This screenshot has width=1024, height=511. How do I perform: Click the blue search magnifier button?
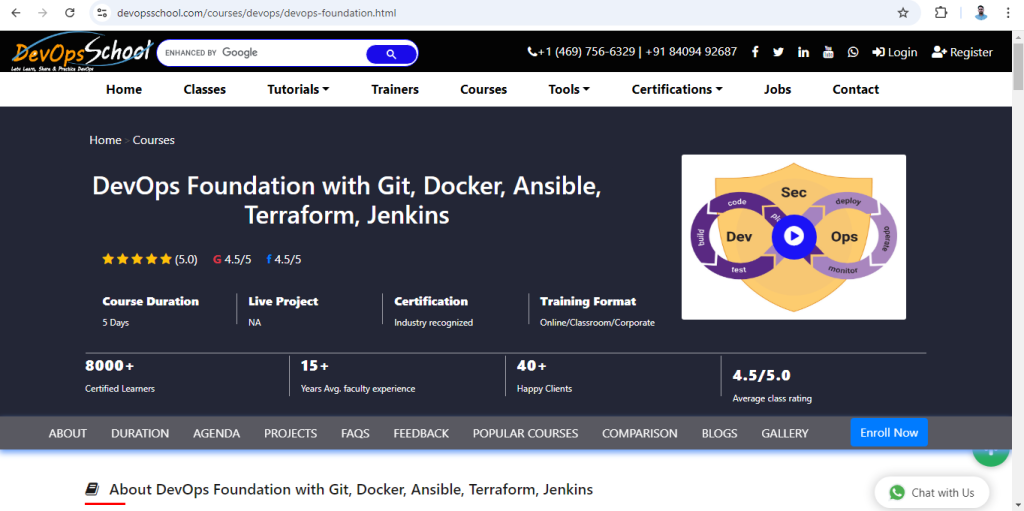(x=391, y=54)
